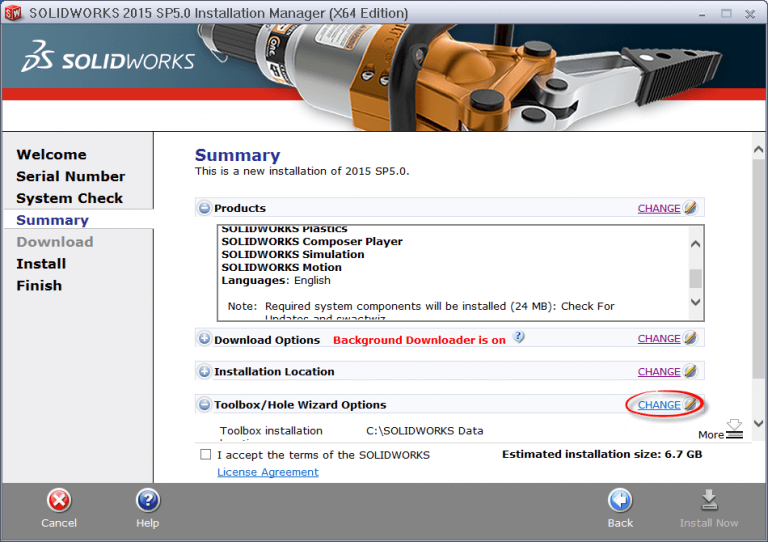Open the License Agreement link

[x=267, y=472]
